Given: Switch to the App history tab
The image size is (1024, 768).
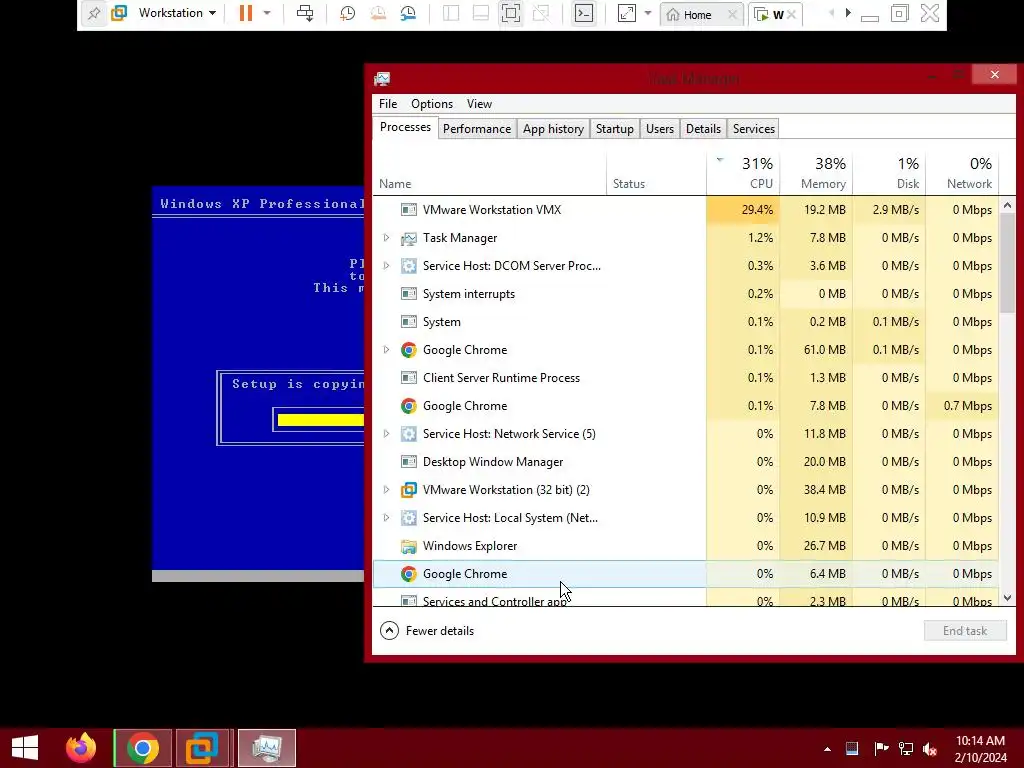Looking at the screenshot, I should click(x=553, y=129).
